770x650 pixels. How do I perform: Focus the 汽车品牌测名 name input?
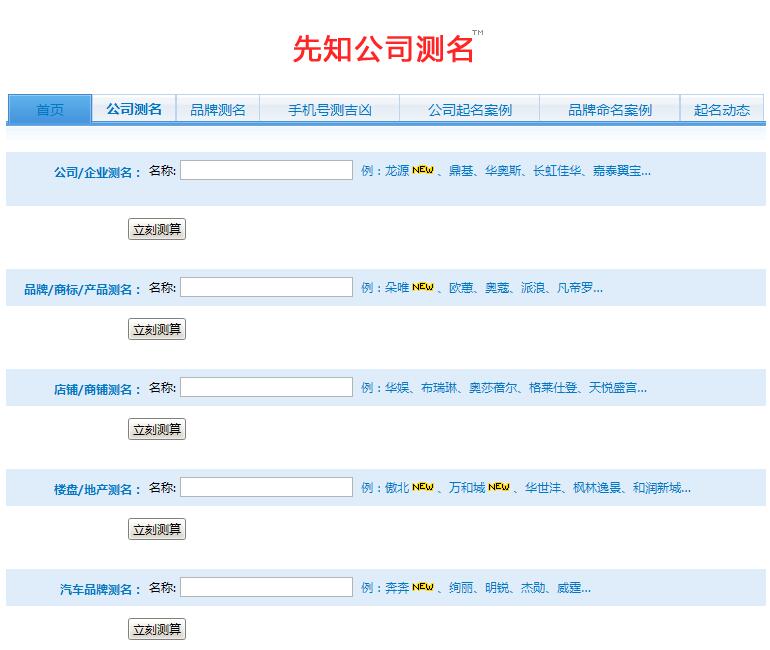266,587
